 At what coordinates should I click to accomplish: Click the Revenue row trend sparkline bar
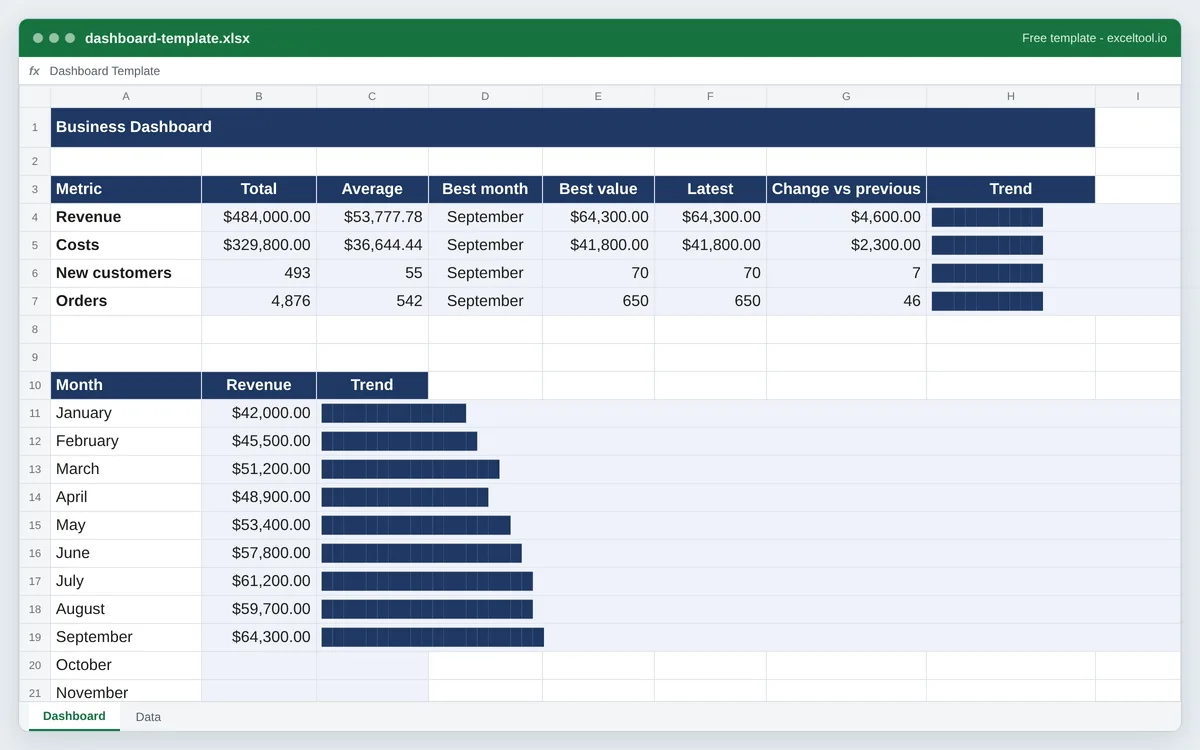(x=987, y=217)
